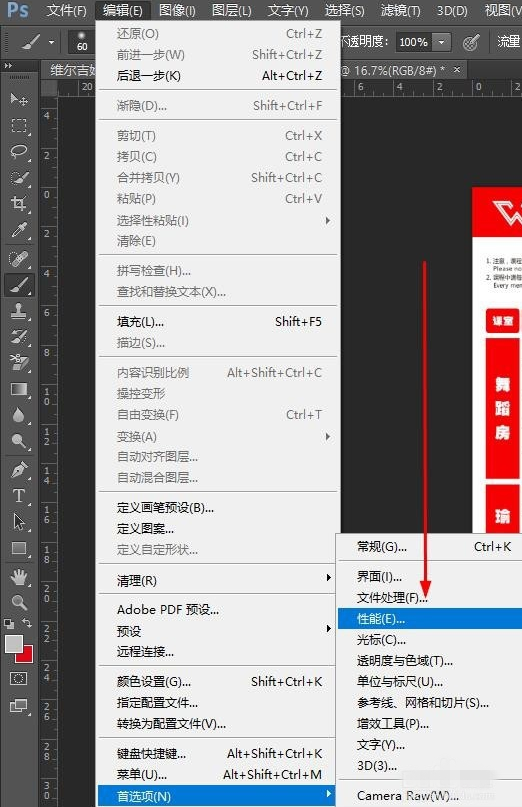Select 性能(E)... in preferences submenu
The height and width of the screenshot is (807, 522).
coord(430,619)
